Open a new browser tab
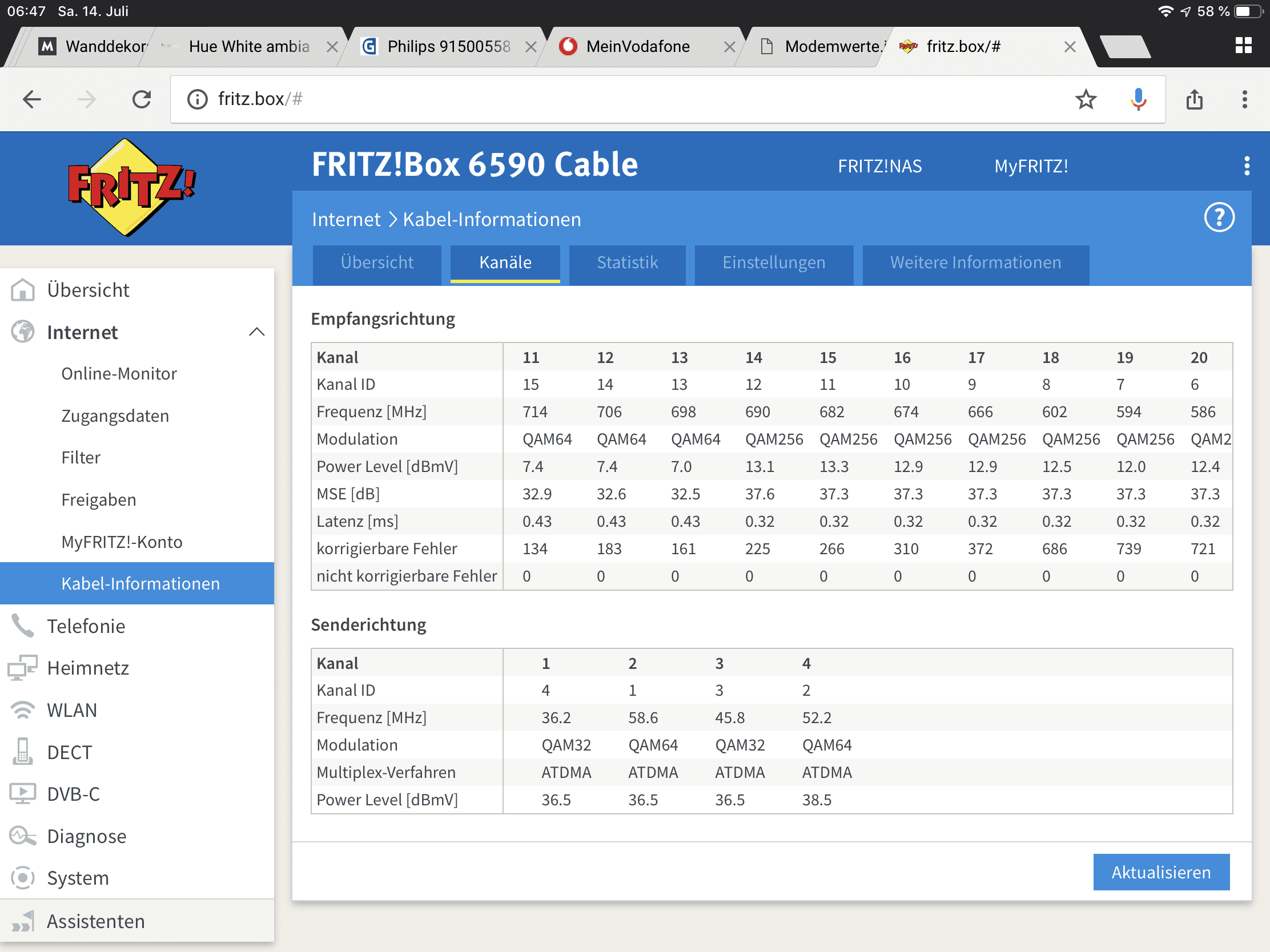Image resolution: width=1270 pixels, height=952 pixels. click(x=1126, y=46)
